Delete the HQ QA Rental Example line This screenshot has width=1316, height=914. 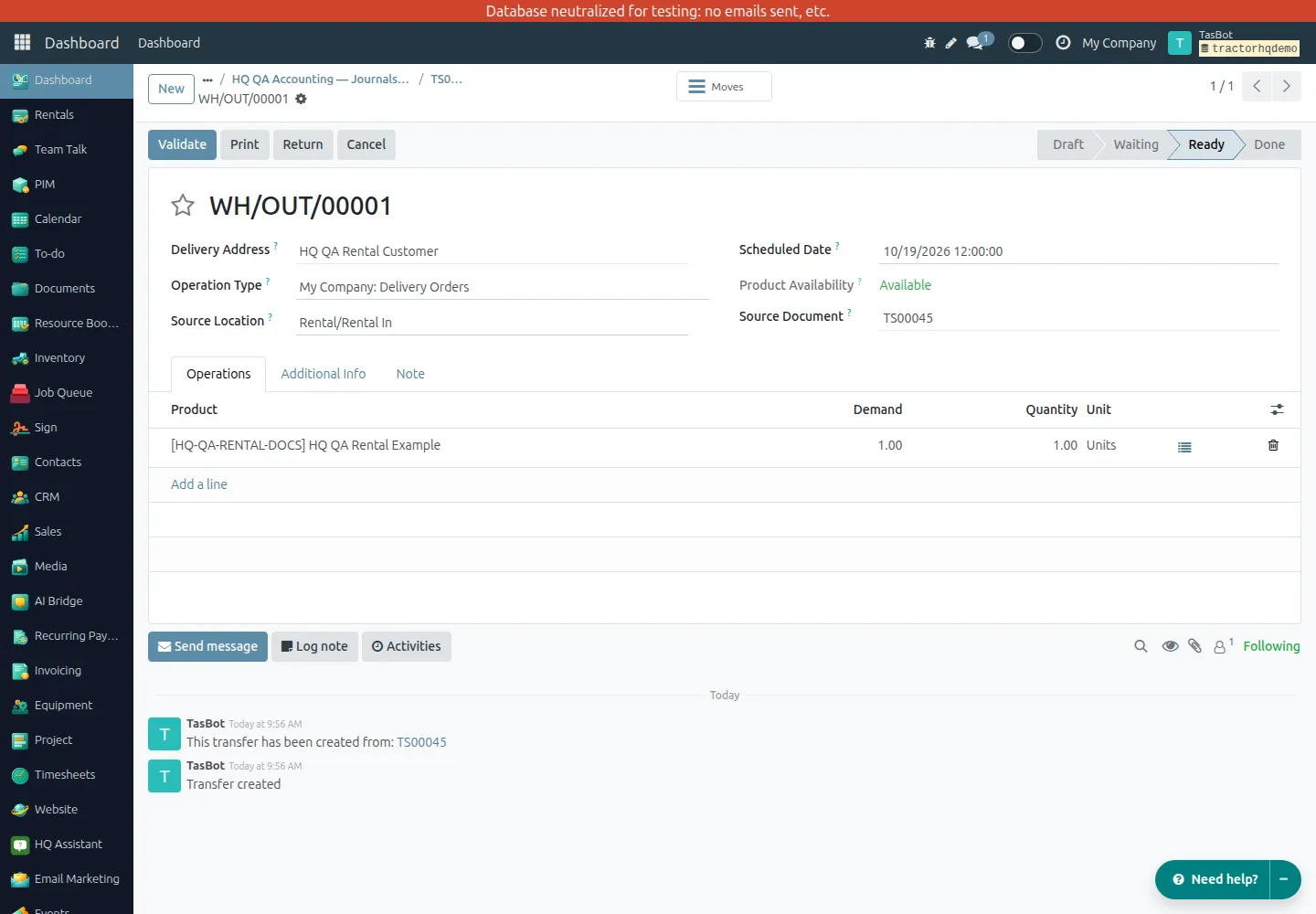click(1273, 445)
